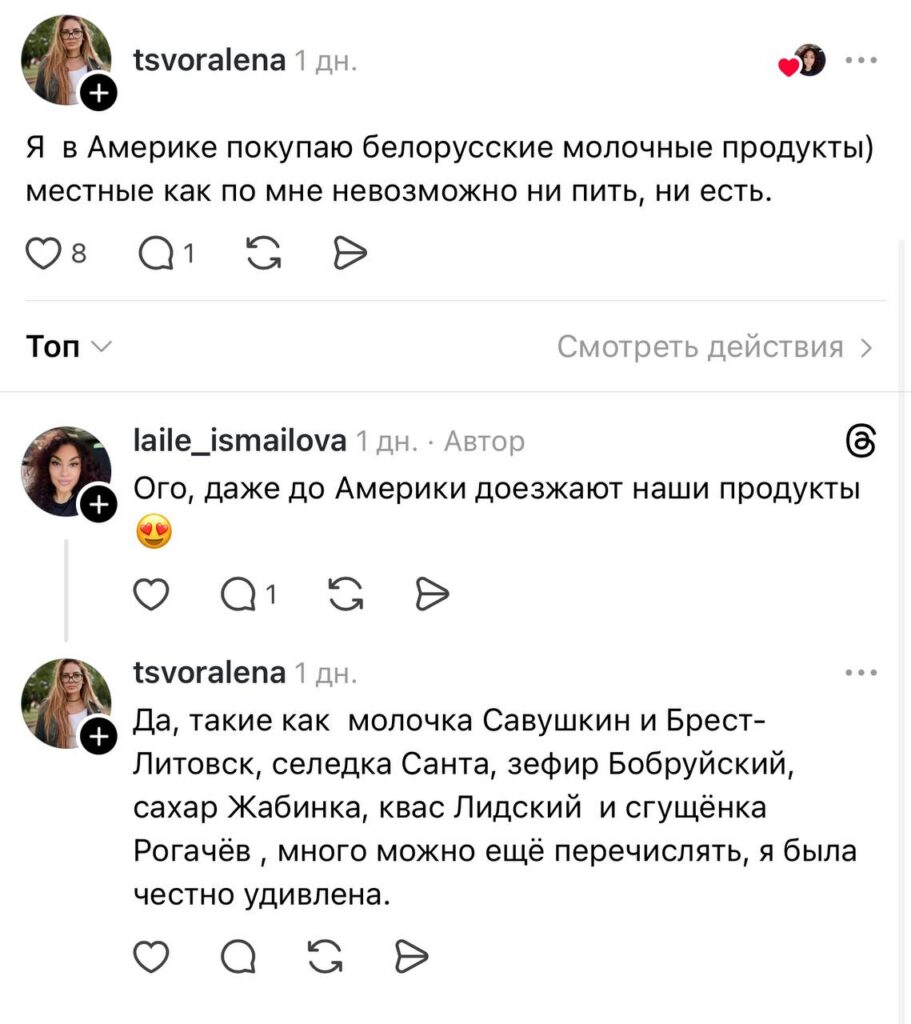Open three-dot menu on last reply
Screen dimensions: 911x1024
861,673
